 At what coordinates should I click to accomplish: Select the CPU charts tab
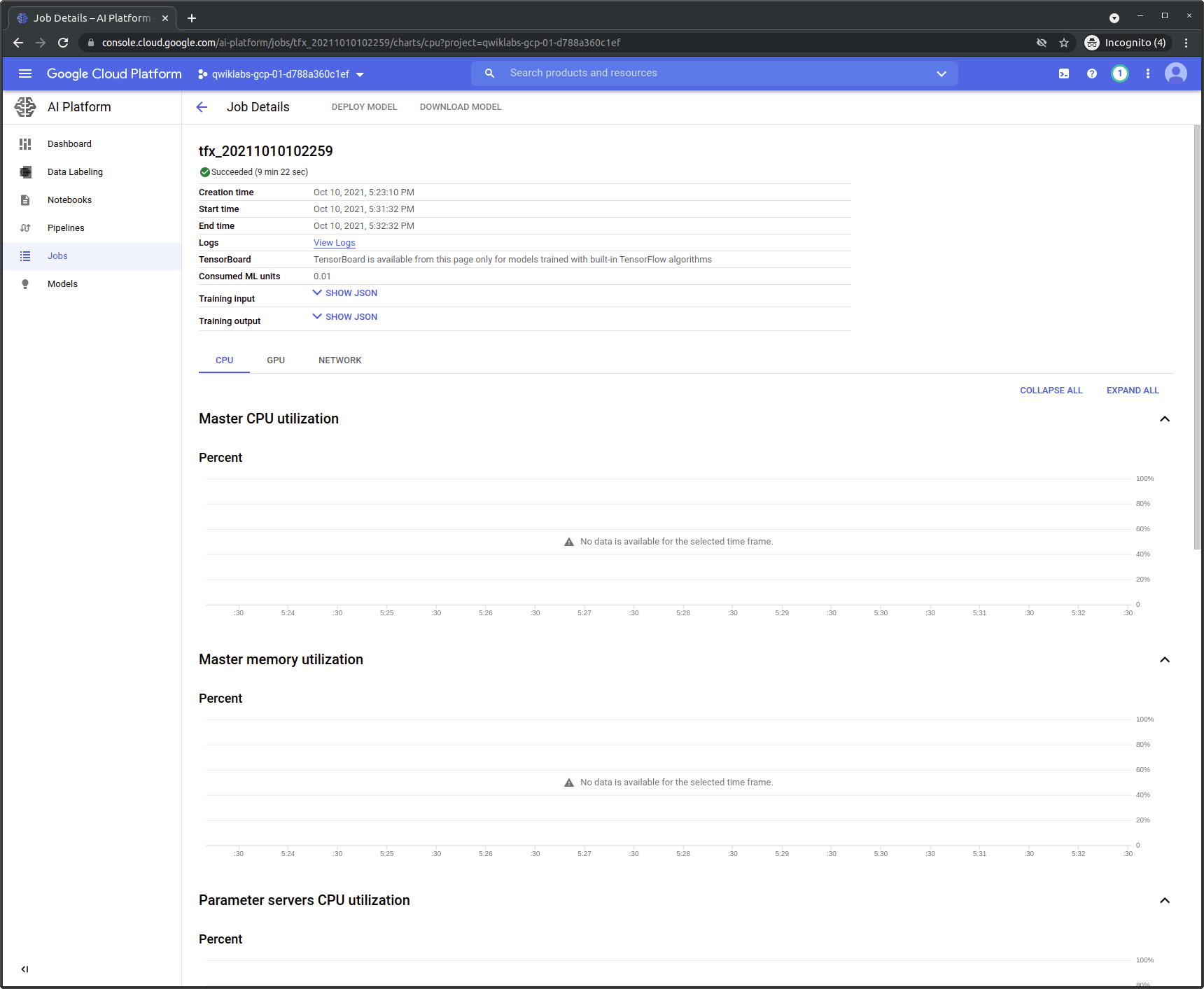tap(224, 360)
